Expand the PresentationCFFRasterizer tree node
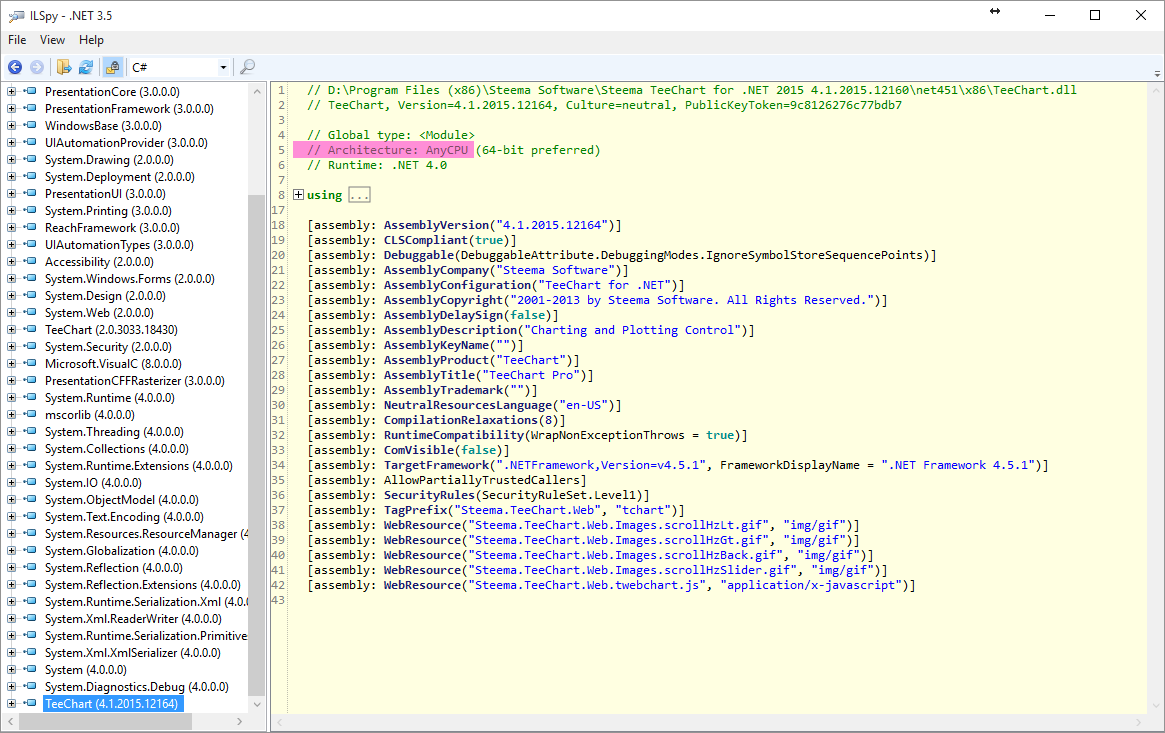The image size is (1165, 733). point(11,381)
